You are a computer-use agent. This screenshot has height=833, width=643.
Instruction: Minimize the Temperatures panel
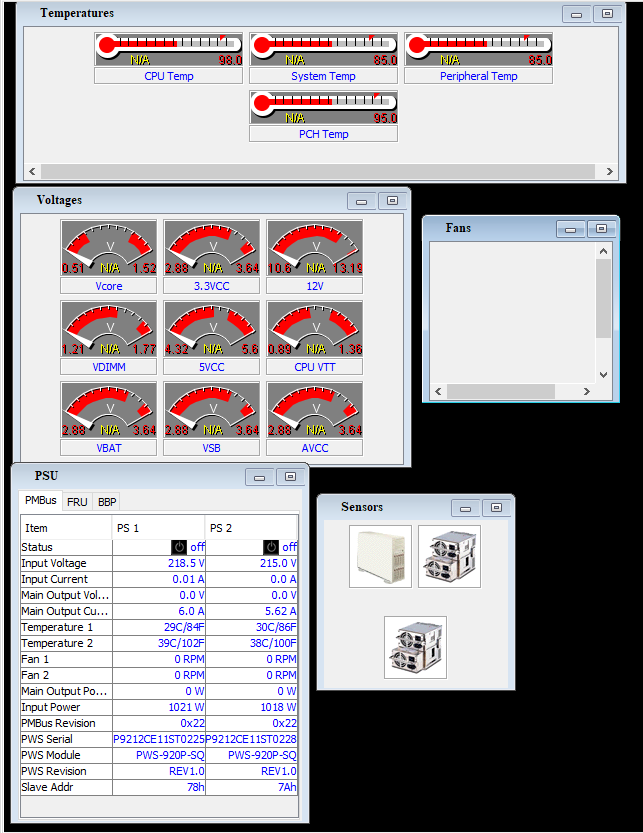click(x=577, y=14)
